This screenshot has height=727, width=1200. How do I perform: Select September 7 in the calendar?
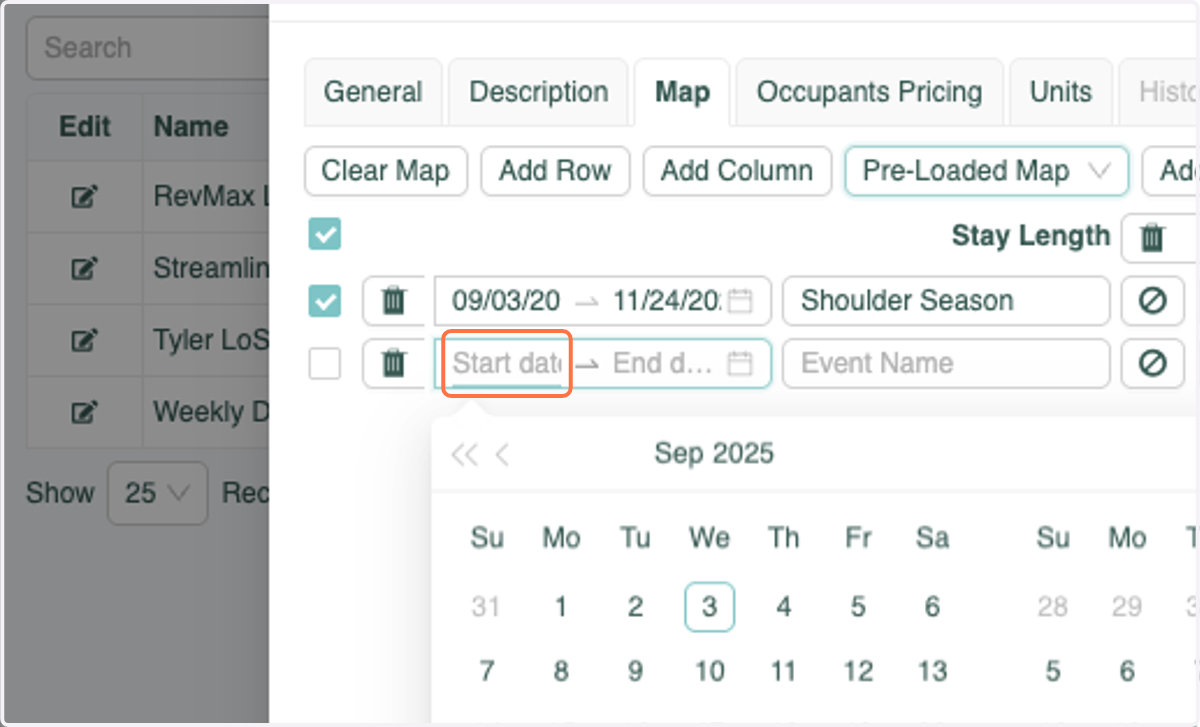[x=487, y=671]
